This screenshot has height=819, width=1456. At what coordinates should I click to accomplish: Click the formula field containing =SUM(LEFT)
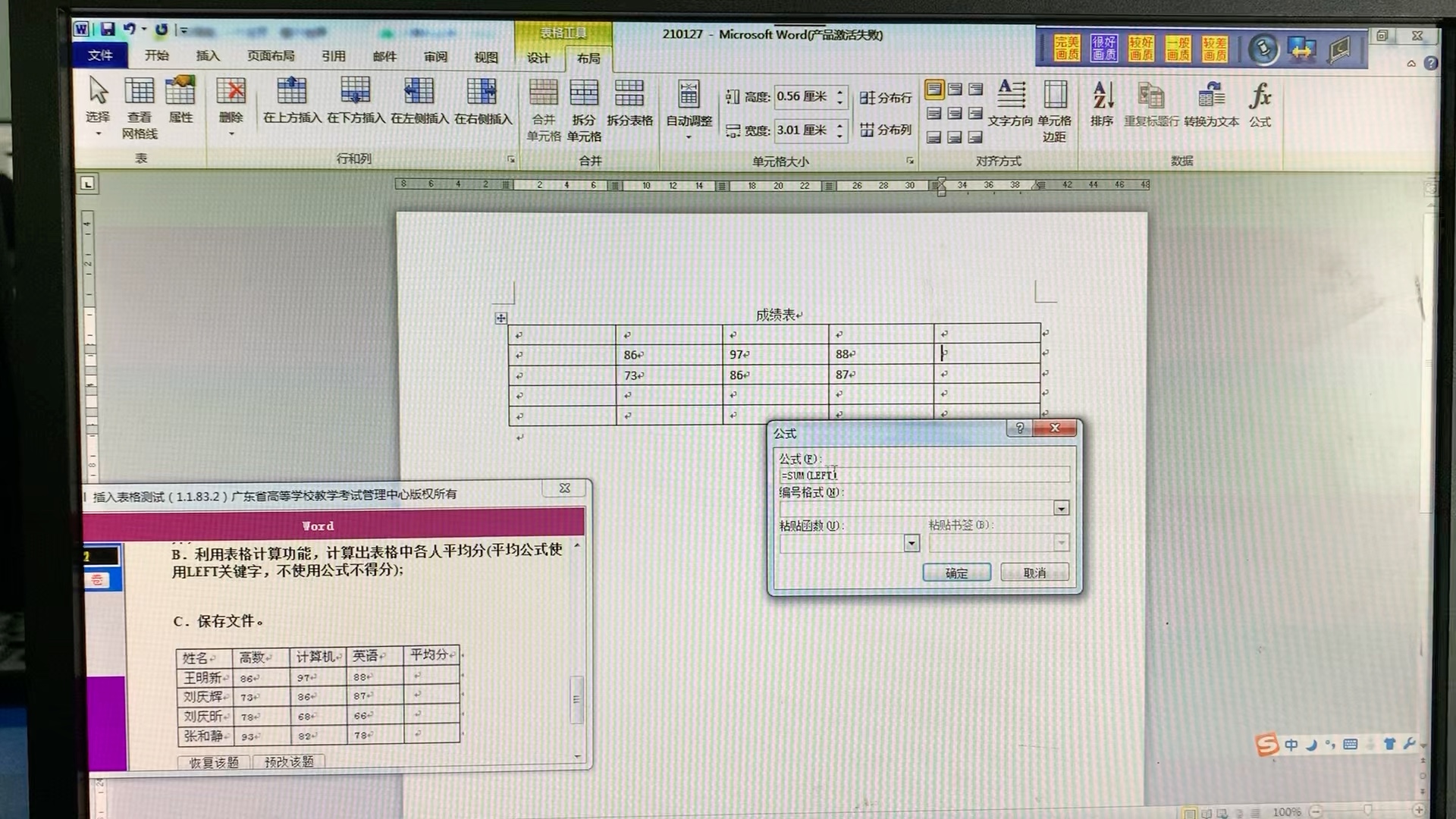click(924, 475)
